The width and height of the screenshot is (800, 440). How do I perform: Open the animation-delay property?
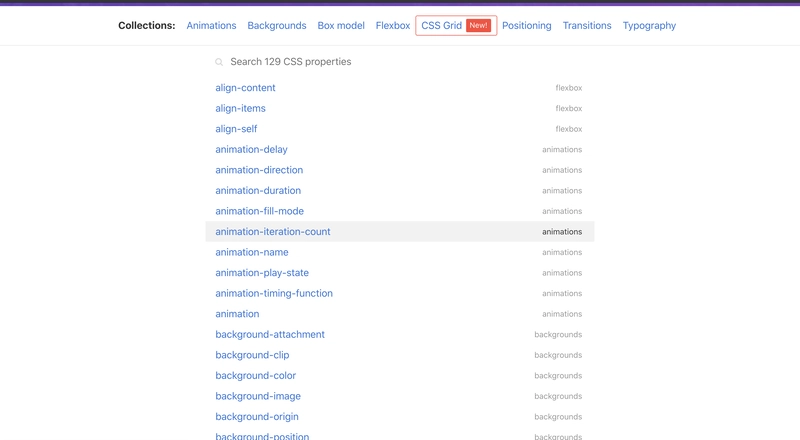(x=252, y=150)
